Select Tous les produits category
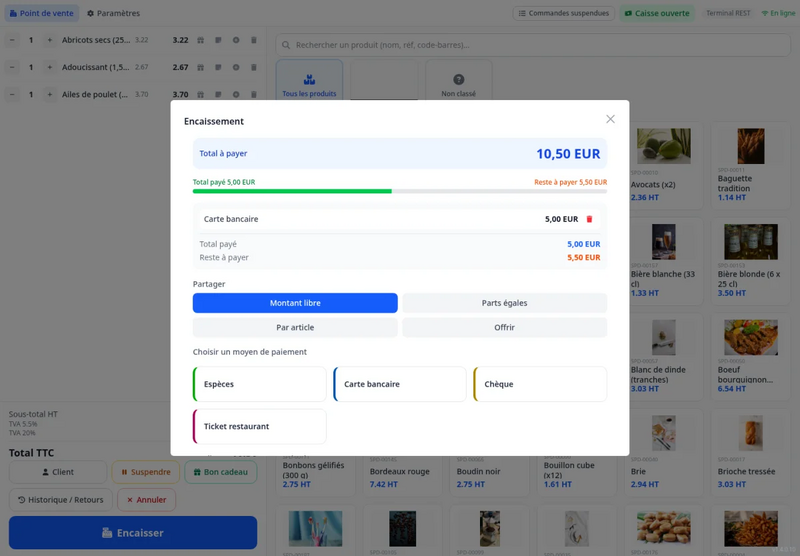The image size is (800, 556). pos(309,80)
